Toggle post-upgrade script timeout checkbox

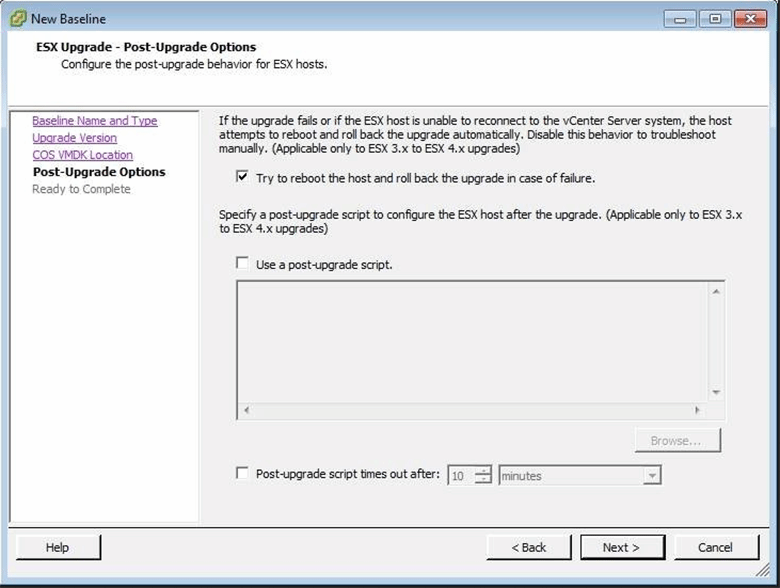coord(242,474)
